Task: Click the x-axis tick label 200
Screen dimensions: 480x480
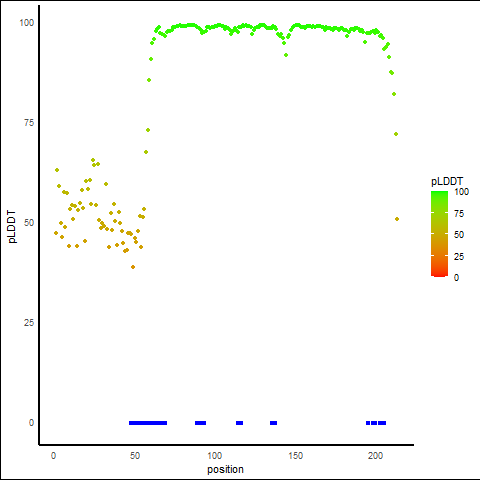Action: [x=375, y=456]
